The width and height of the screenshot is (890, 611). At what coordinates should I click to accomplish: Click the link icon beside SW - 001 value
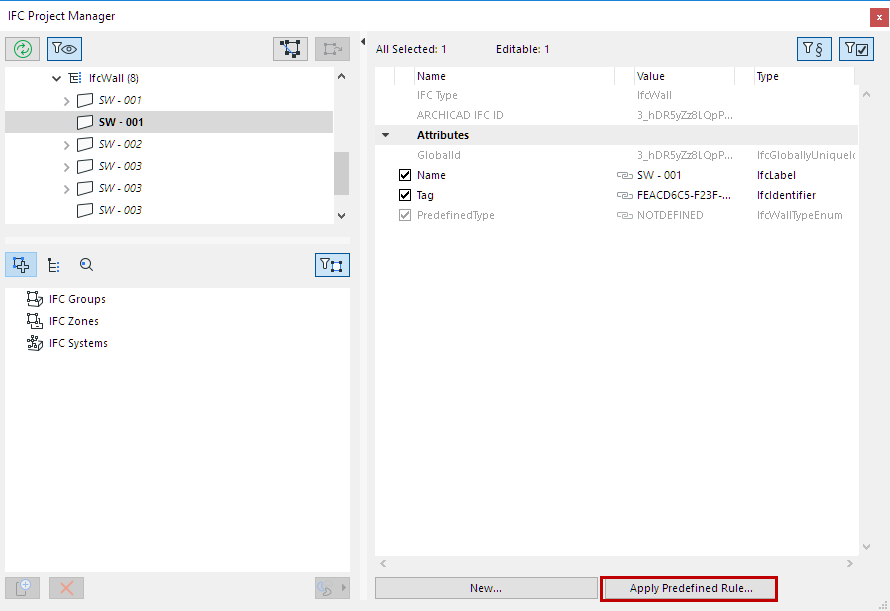coord(624,175)
